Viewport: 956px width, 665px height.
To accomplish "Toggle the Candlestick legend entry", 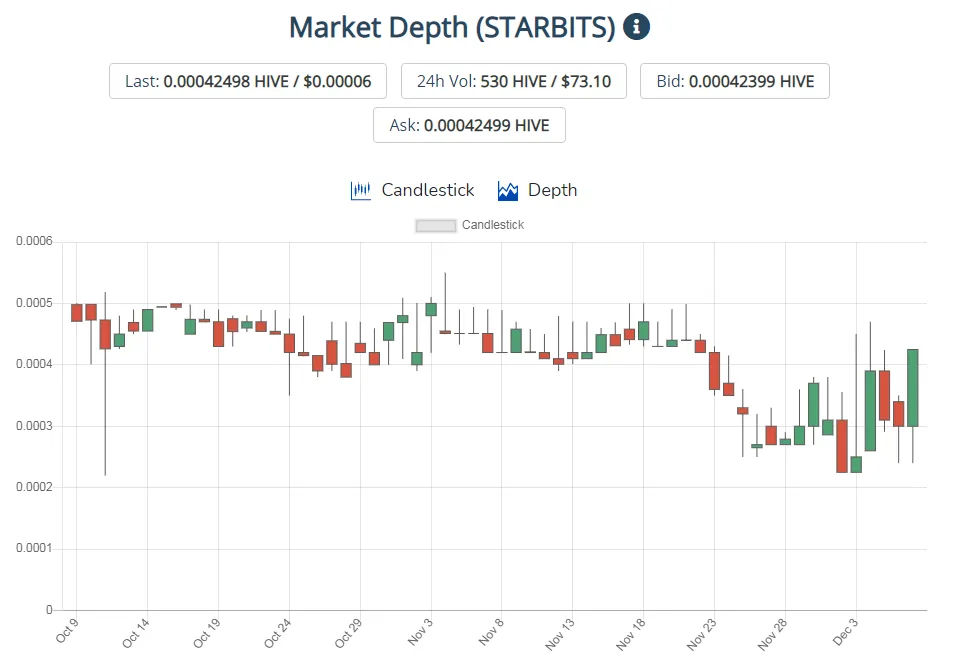I will 469,225.
